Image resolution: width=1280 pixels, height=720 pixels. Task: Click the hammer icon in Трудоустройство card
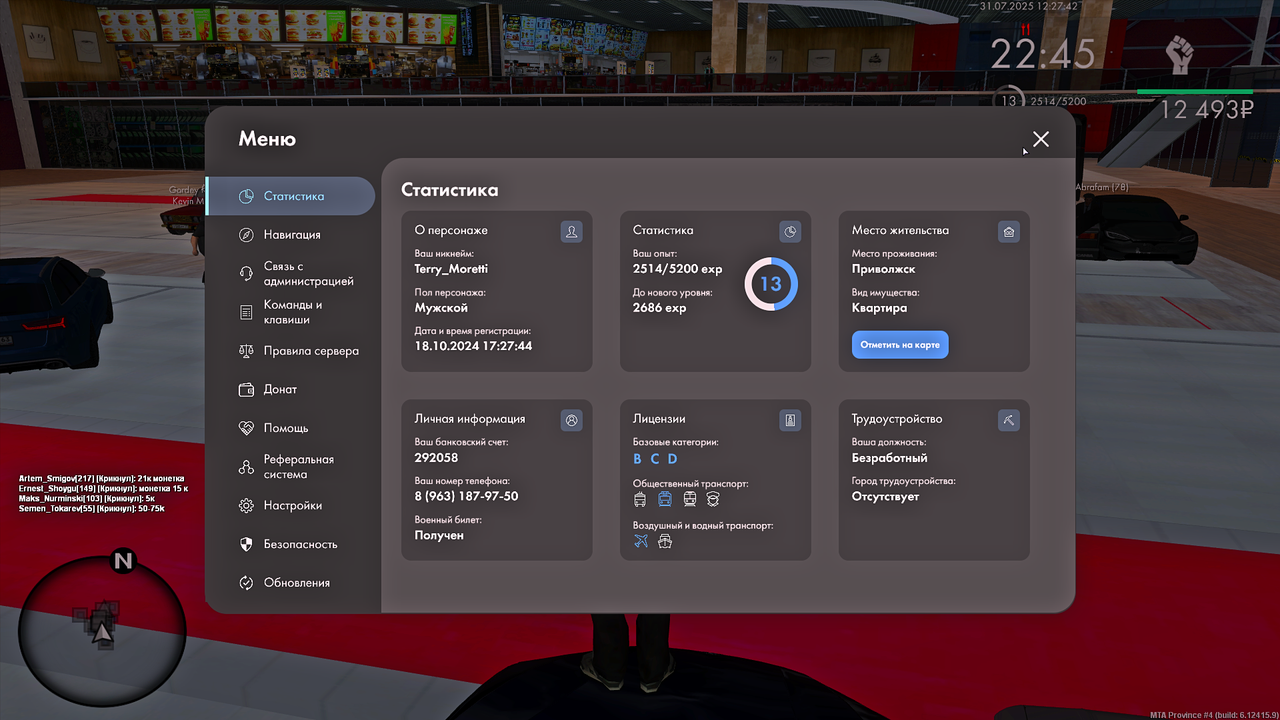click(1009, 420)
